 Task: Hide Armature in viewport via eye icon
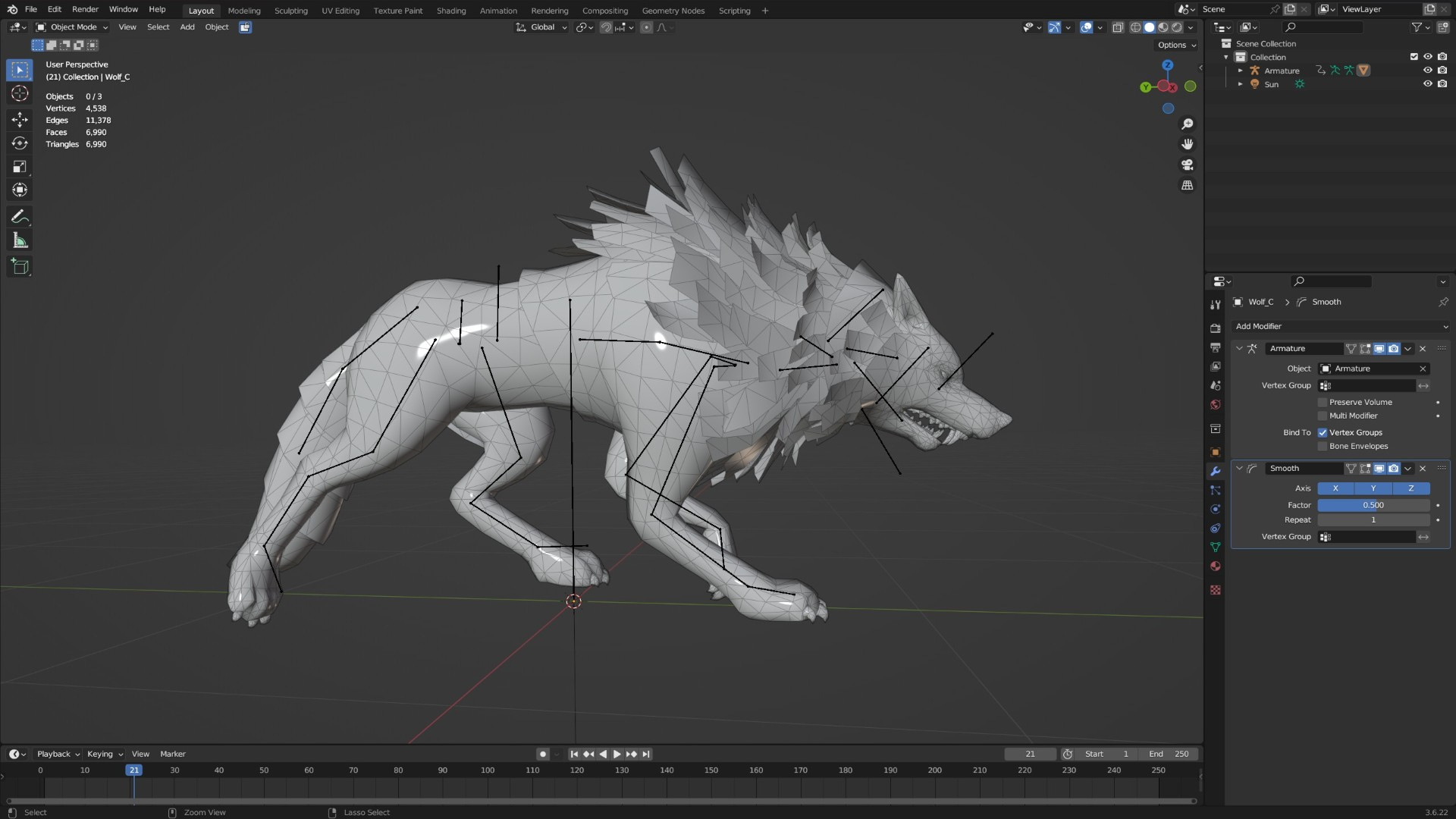tap(1427, 71)
